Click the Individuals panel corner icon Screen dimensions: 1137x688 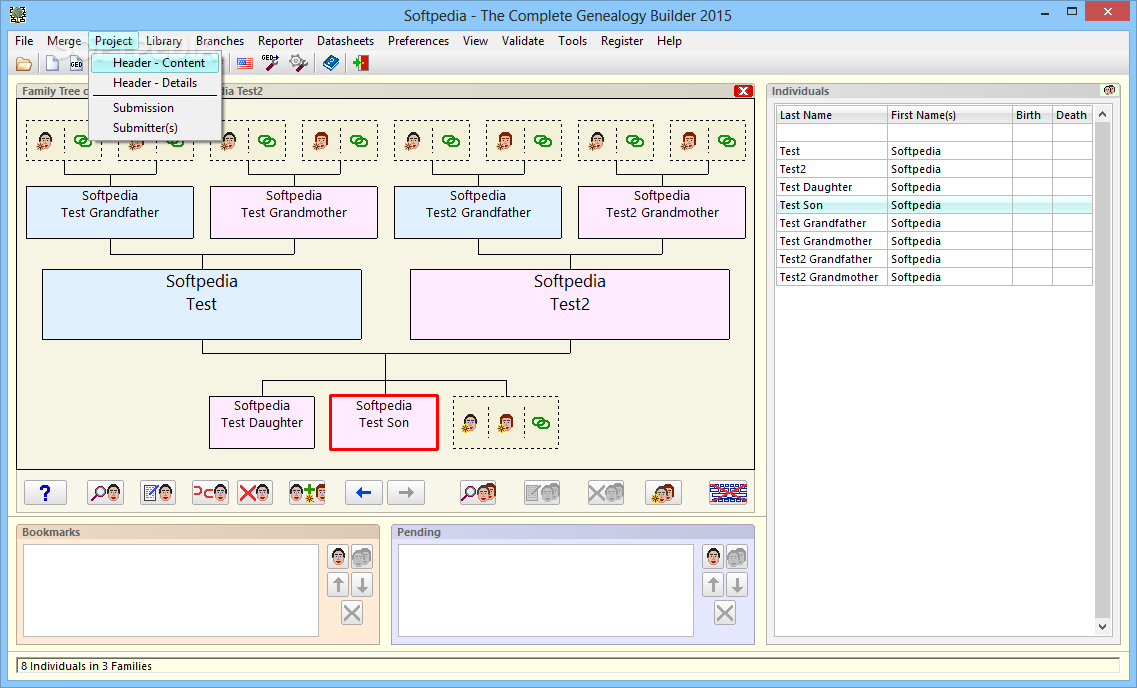pos(1109,91)
